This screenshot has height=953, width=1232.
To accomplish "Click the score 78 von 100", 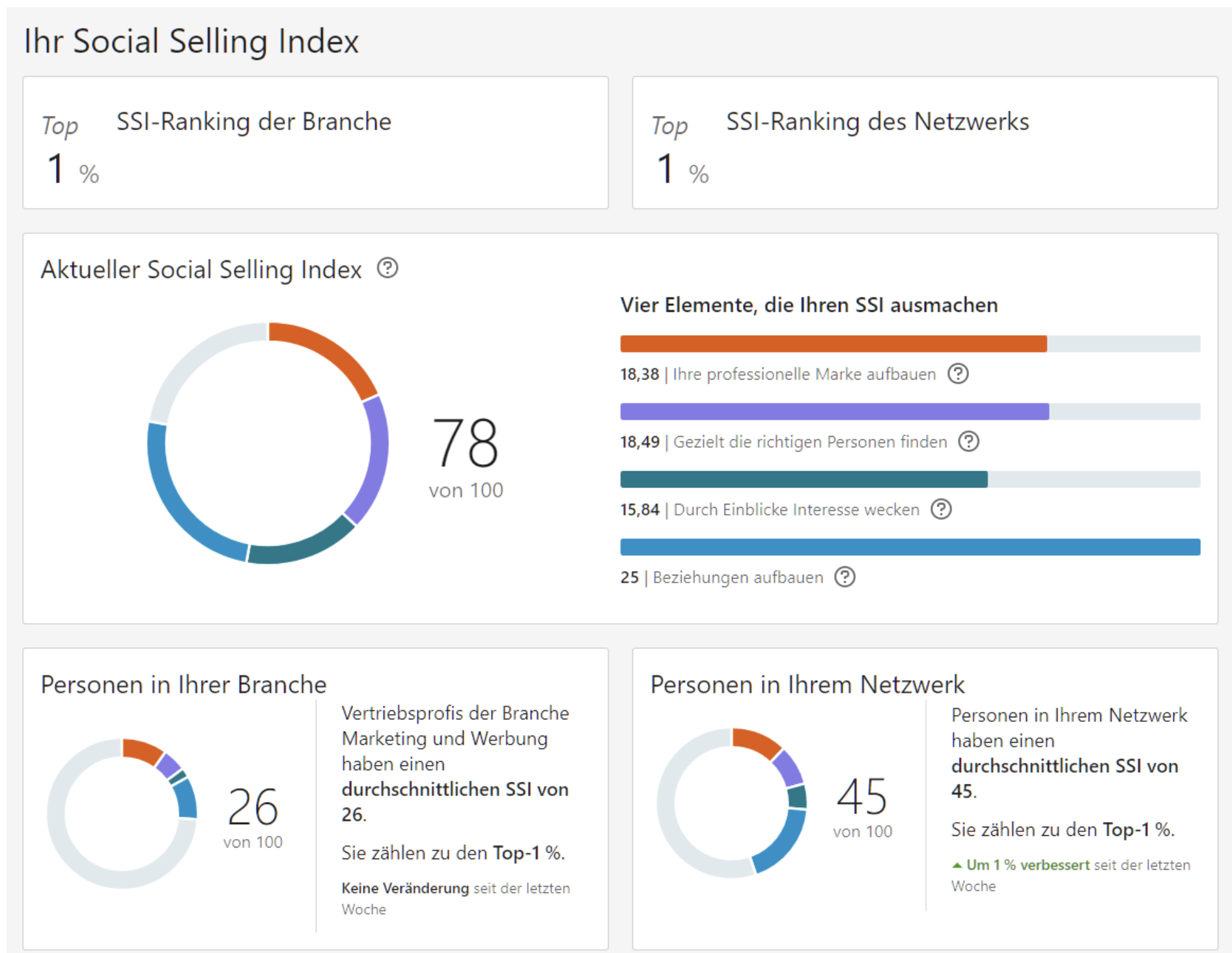I will [466, 456].
